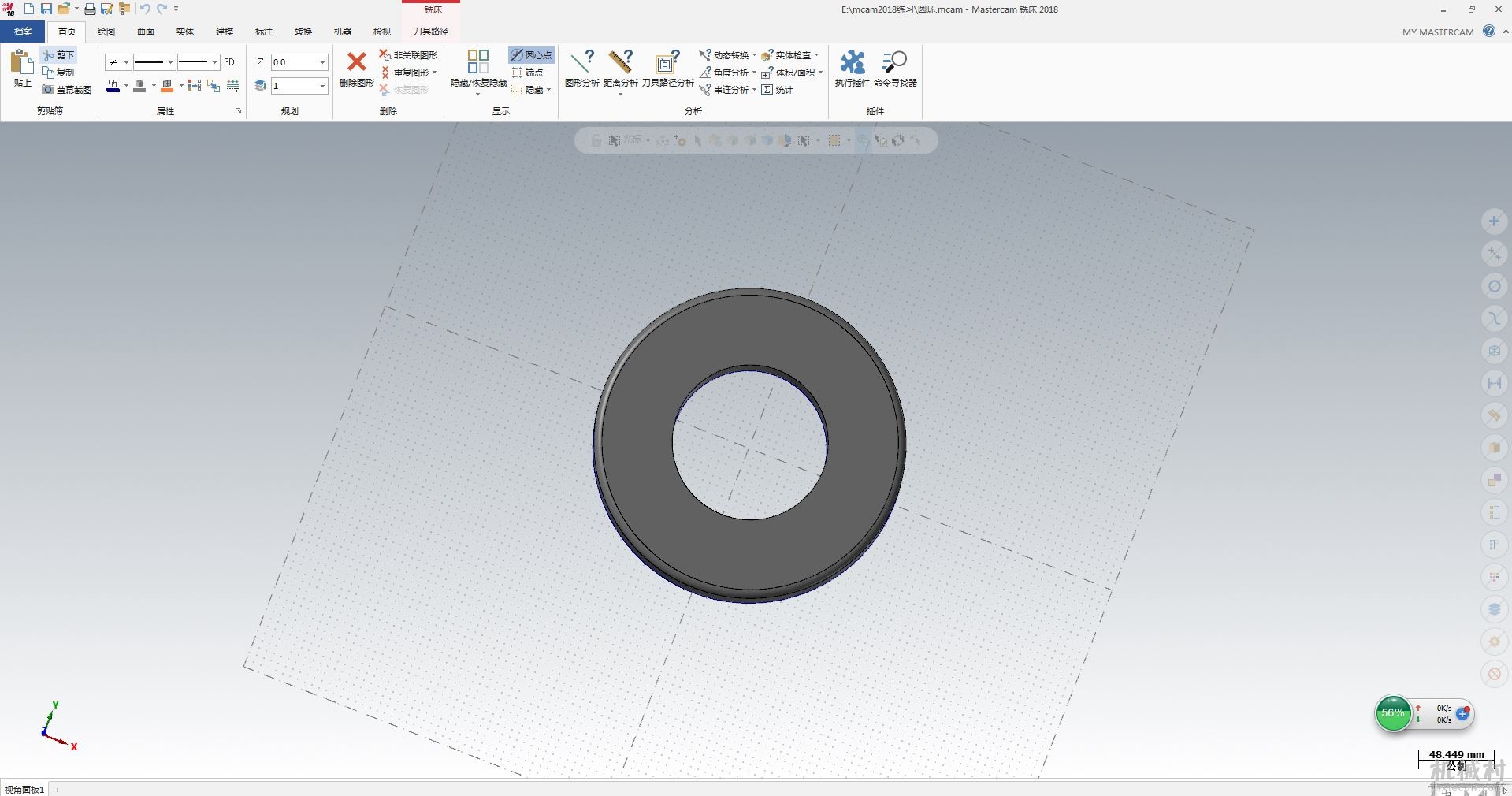1512x796 pixels.
Task: Click the Print icon in quick access toolbar
Action: [90, 9]
